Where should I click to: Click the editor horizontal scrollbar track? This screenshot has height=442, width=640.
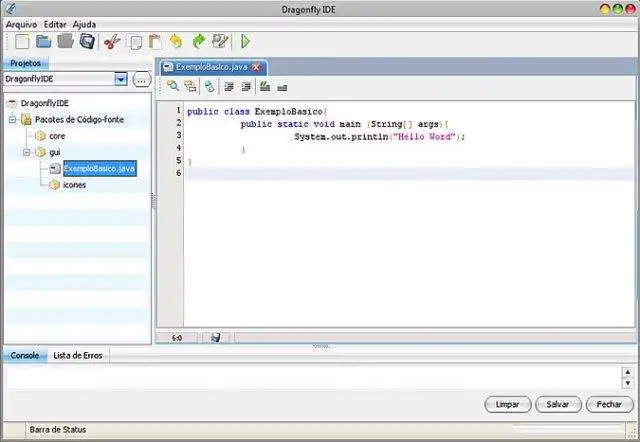coord(435,338)
